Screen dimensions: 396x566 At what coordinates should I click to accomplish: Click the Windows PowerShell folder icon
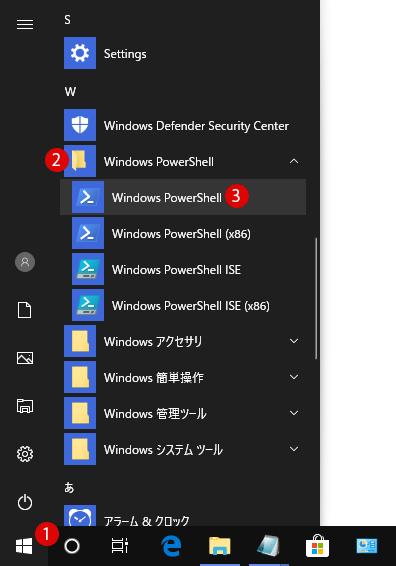(80, 161)
